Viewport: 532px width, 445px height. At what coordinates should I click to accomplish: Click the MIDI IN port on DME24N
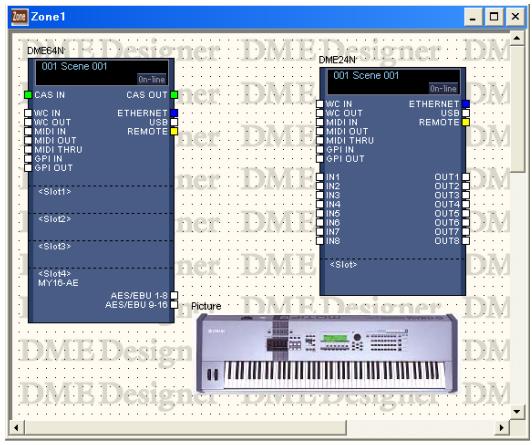tap(320, 122)
